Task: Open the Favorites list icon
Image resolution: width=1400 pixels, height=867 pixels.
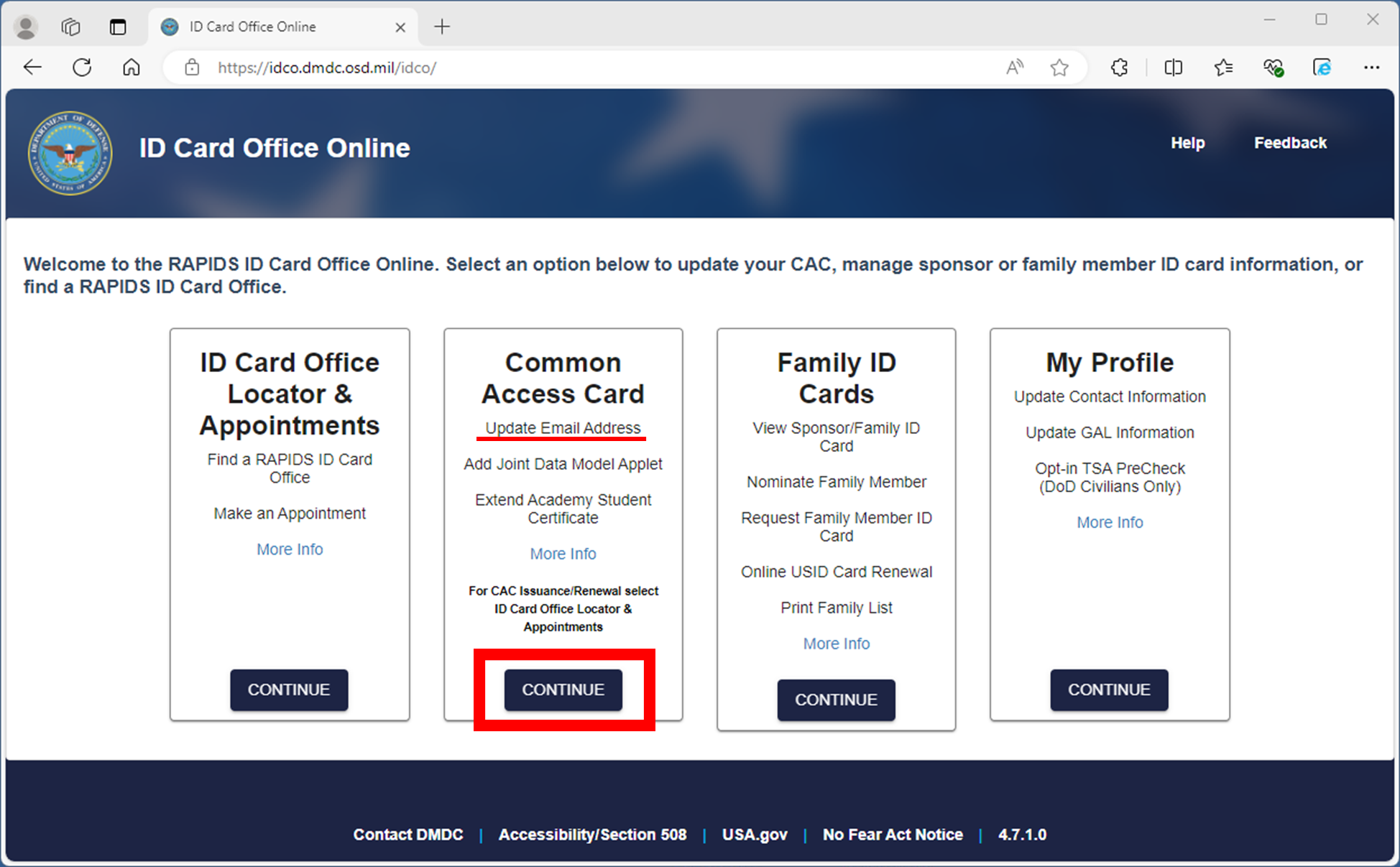Action: [1223, 67]
